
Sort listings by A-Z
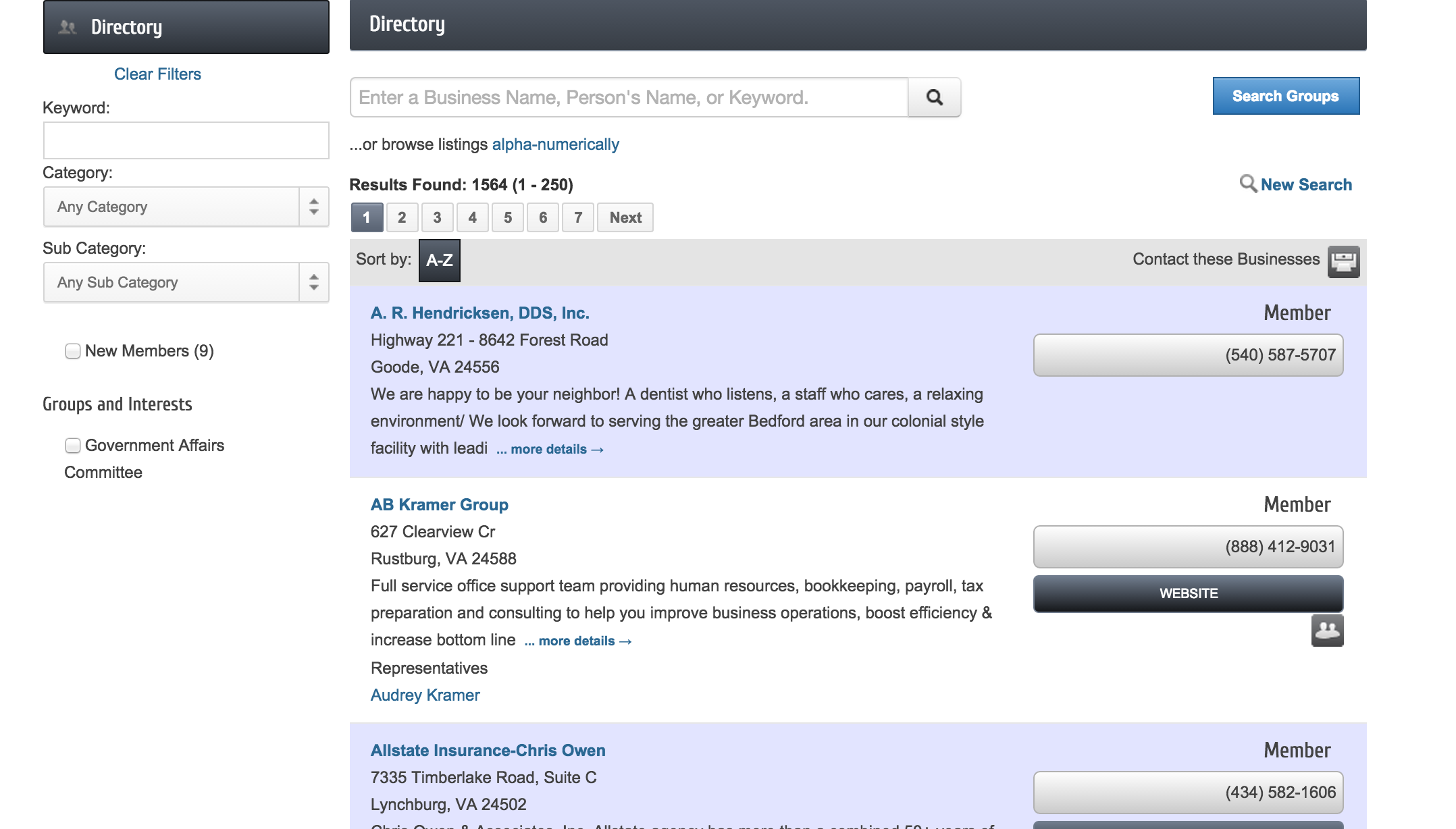(440, 260)
